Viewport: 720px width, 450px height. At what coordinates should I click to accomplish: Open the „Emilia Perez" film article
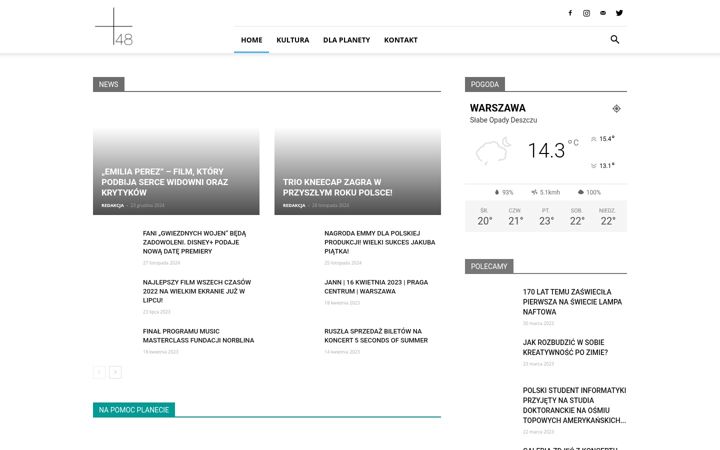tap(164, 182)
